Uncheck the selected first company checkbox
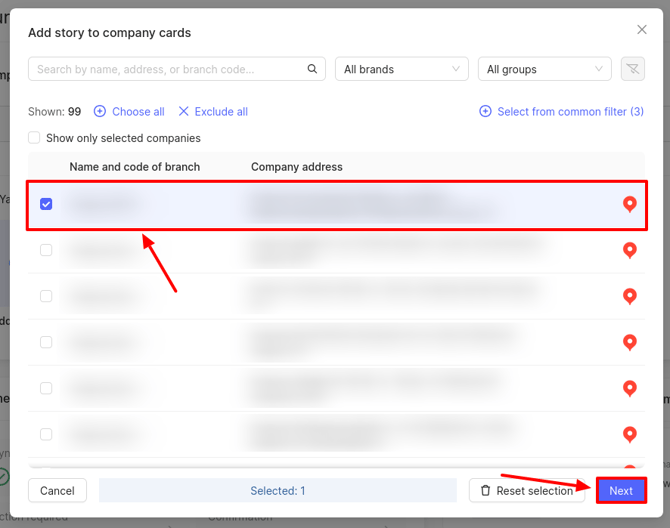The width and height of the screenshot is (670, 528). point(46,204)
